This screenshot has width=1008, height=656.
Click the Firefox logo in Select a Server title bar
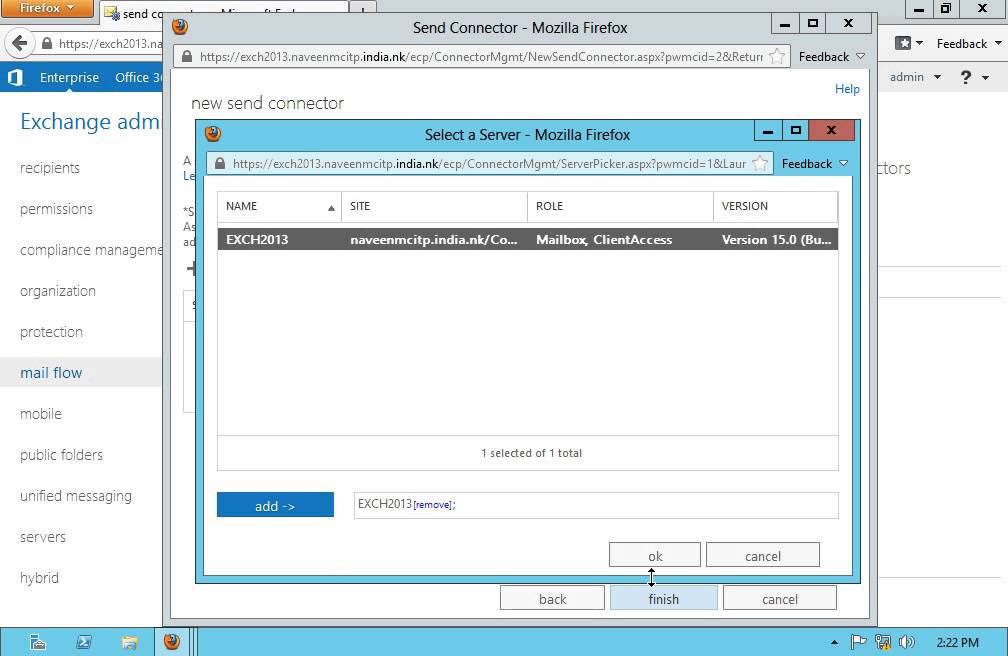point(213,134)
